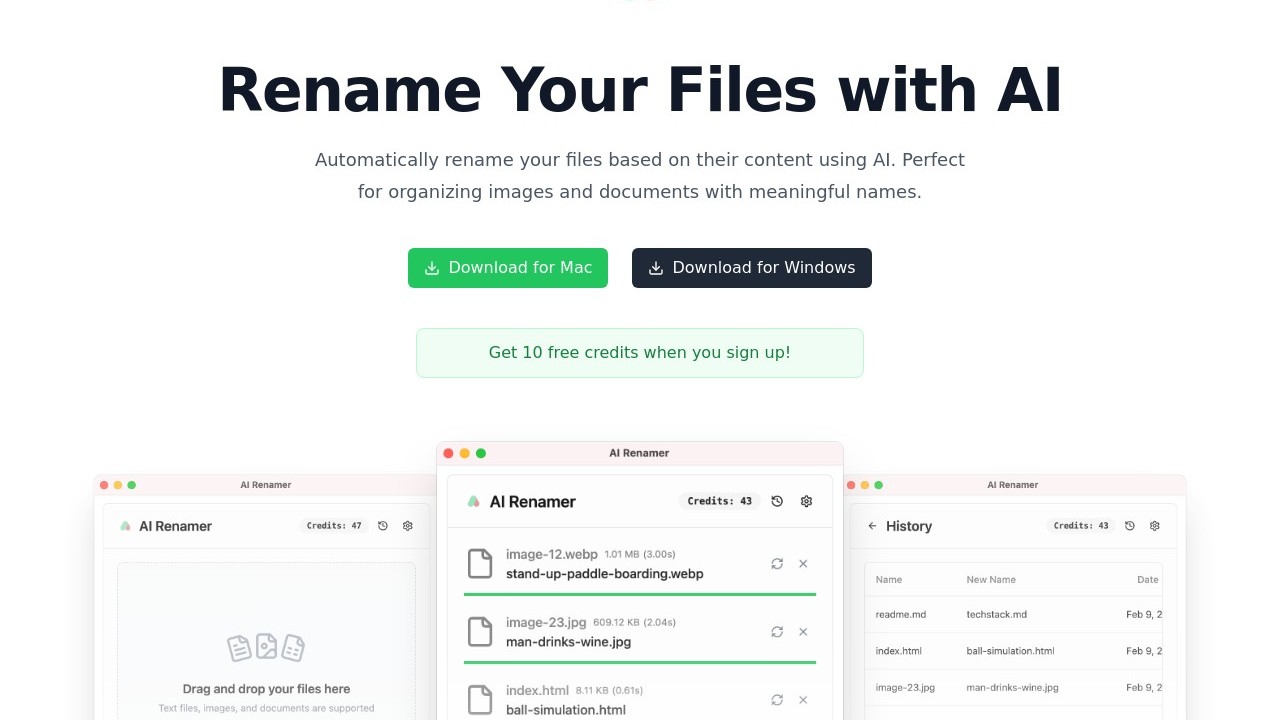Open history icon in center AI Renamer window
Screen dimensions: 1280x720
[x=777, y=501]
